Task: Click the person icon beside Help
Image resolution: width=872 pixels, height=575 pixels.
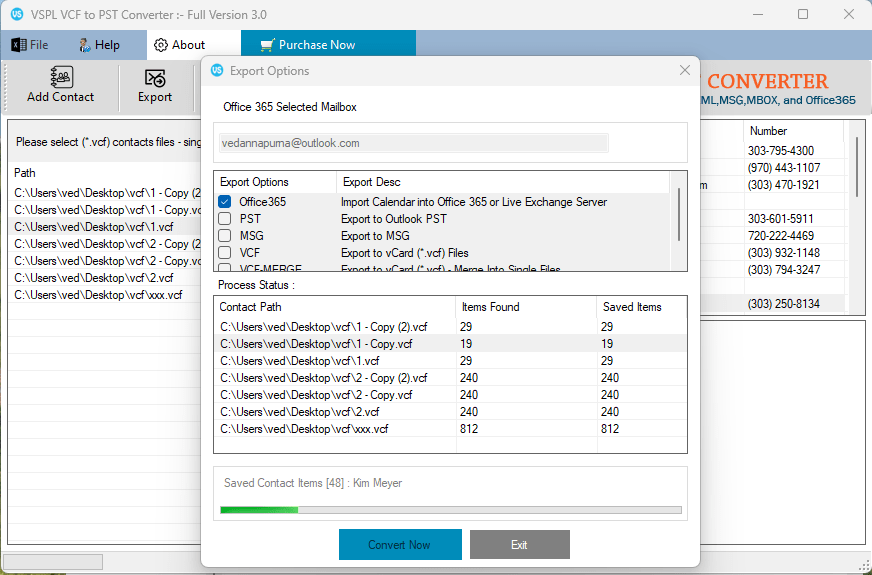Action: coord(85,45)
